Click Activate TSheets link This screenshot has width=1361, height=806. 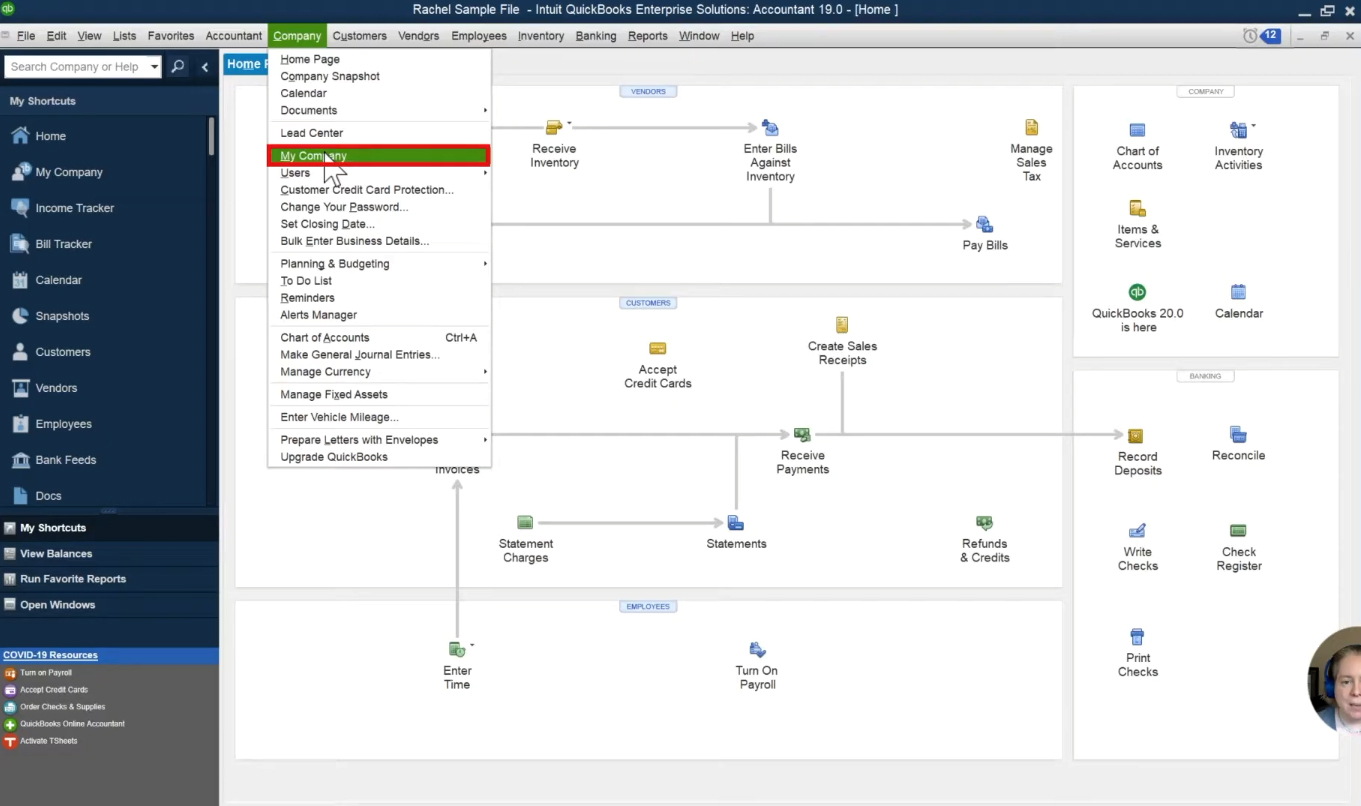[x=48, y=741]
